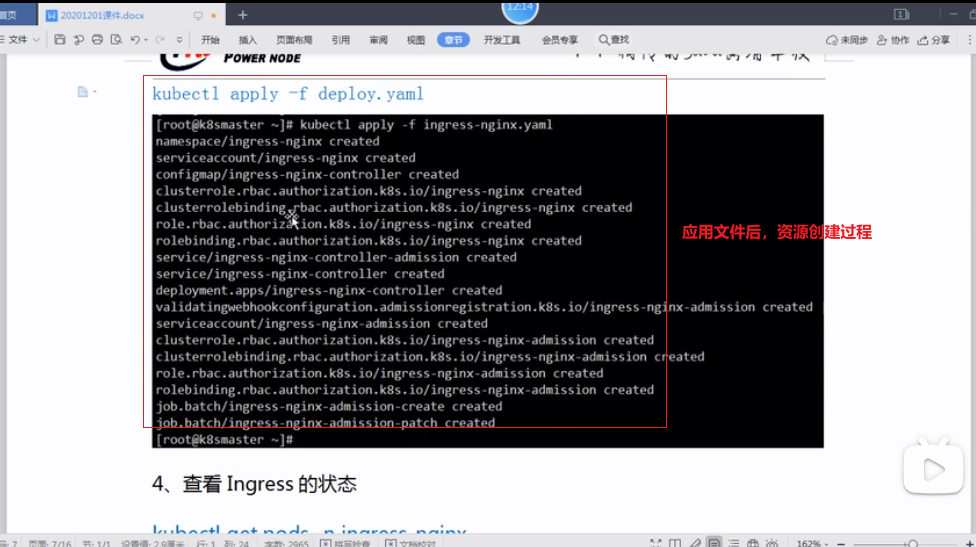Open the 文件 menu

pyautogui.click(x=17, y=40)
